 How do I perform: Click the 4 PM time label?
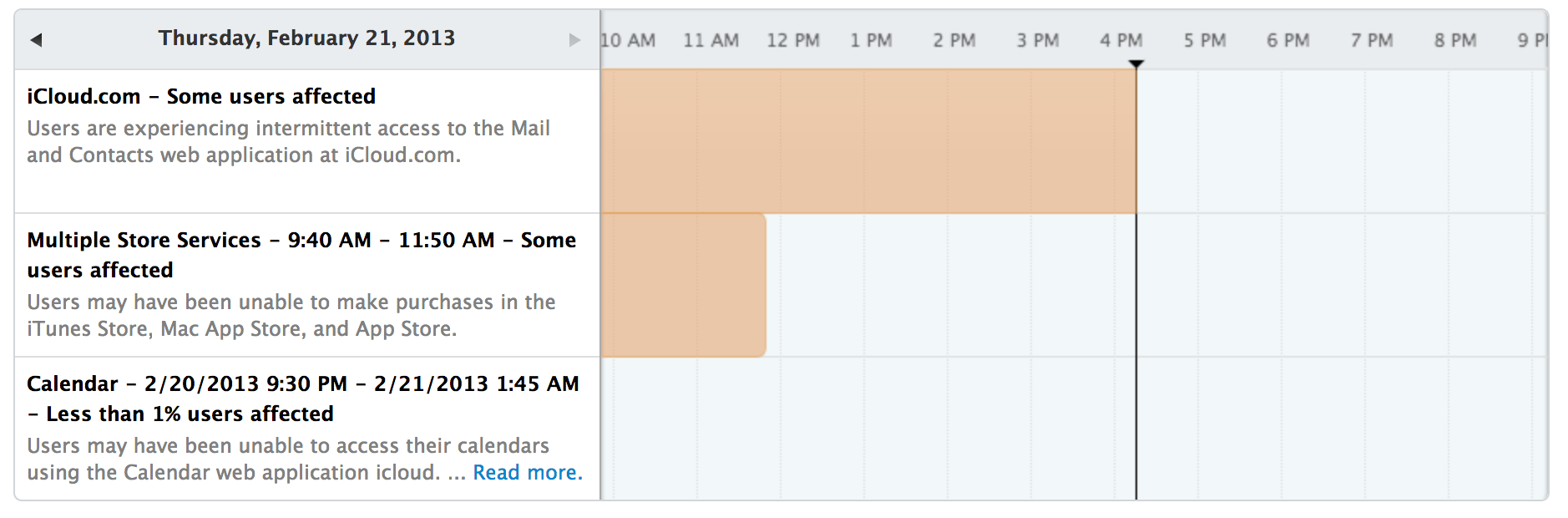click(1120, 40)
